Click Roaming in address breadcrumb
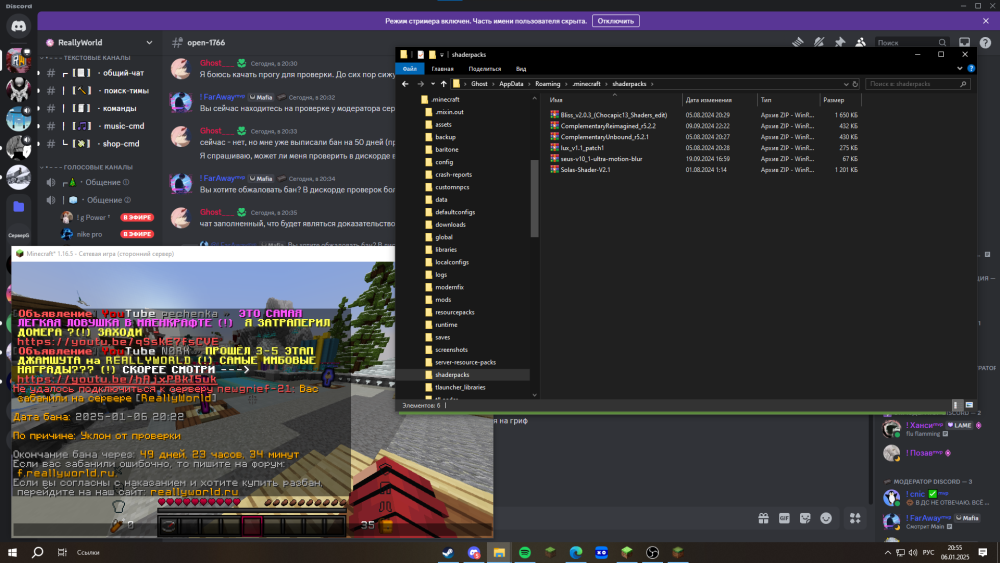Viewport: 1000px width, 563px height. [547, 84]
